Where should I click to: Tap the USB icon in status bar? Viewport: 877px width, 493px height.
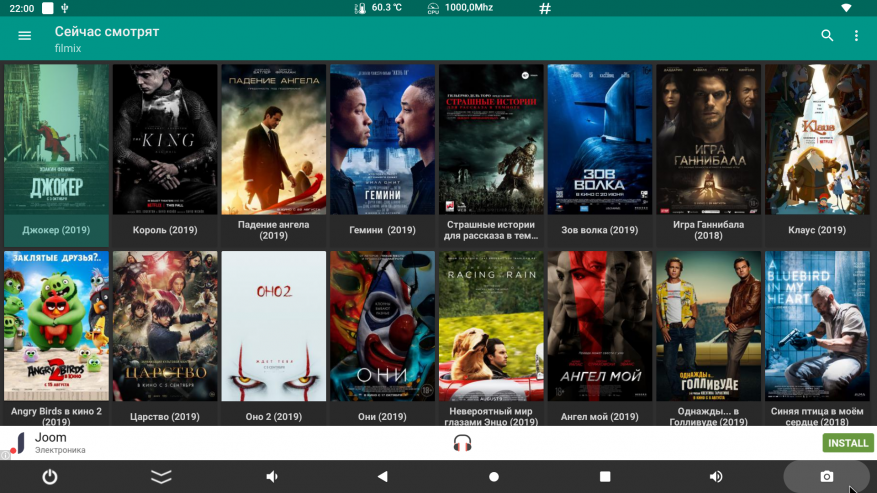[x=64, y=8]
